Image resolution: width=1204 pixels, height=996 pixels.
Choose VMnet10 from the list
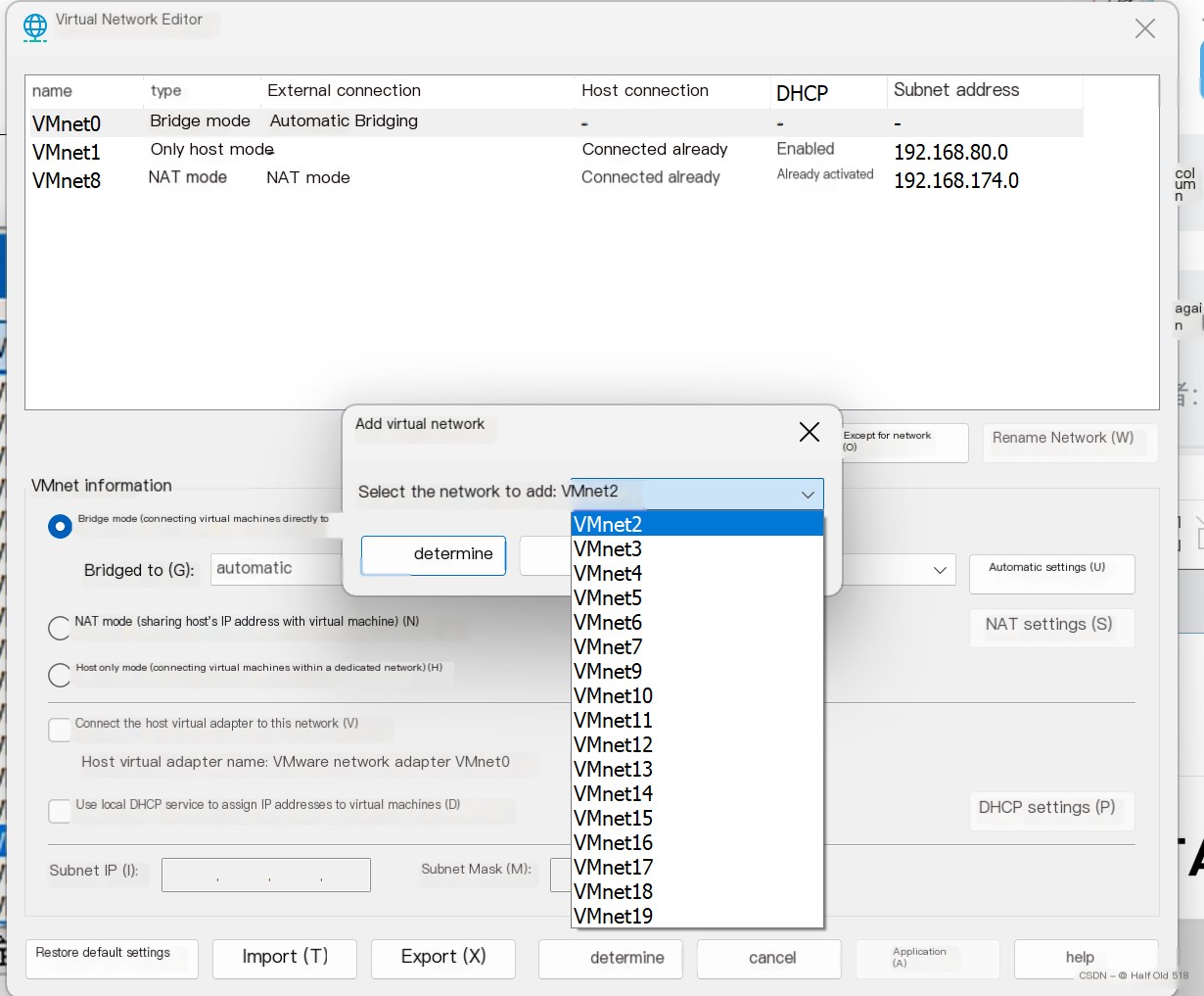(x=697, y=695)
